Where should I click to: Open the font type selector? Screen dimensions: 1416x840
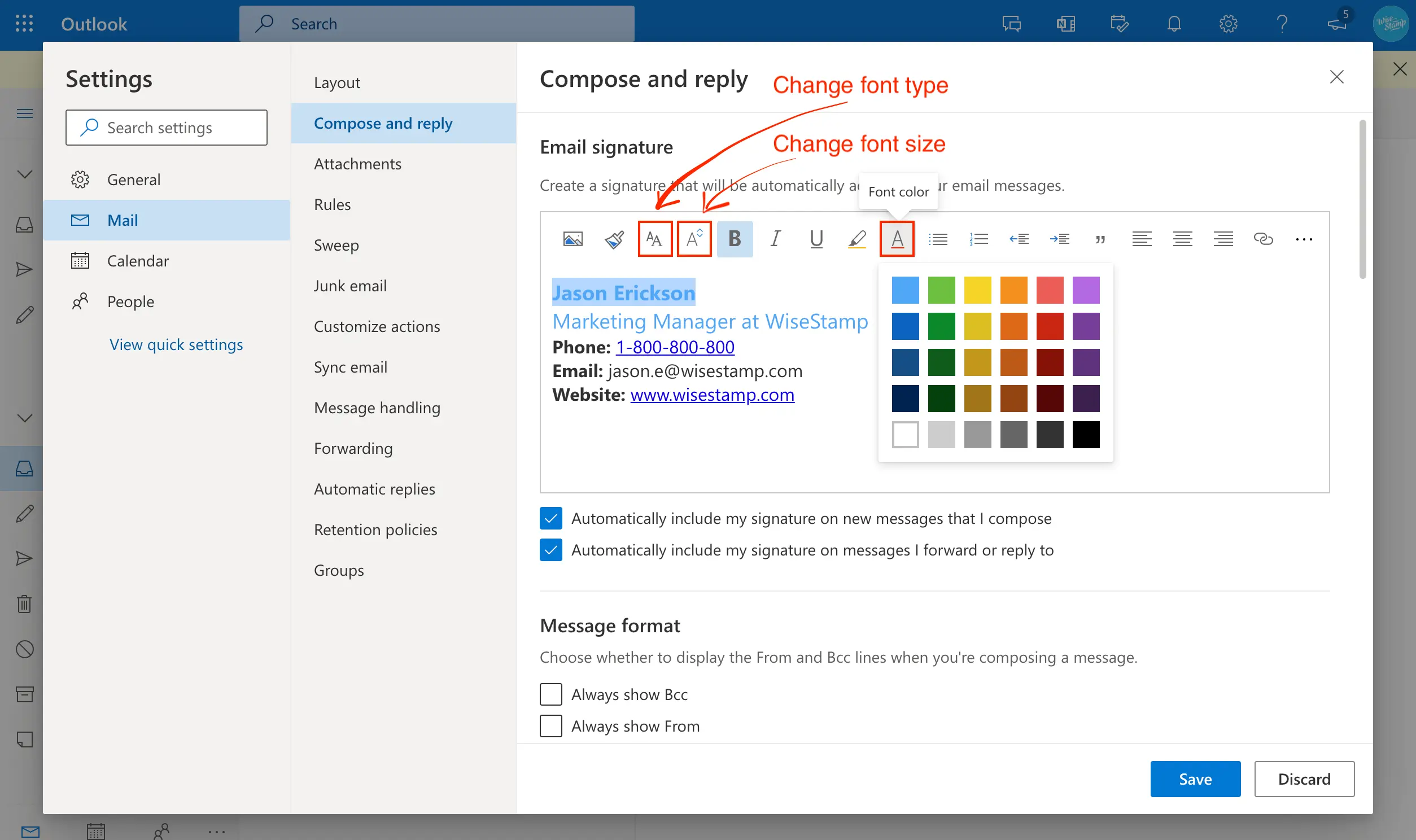(654, 238)
